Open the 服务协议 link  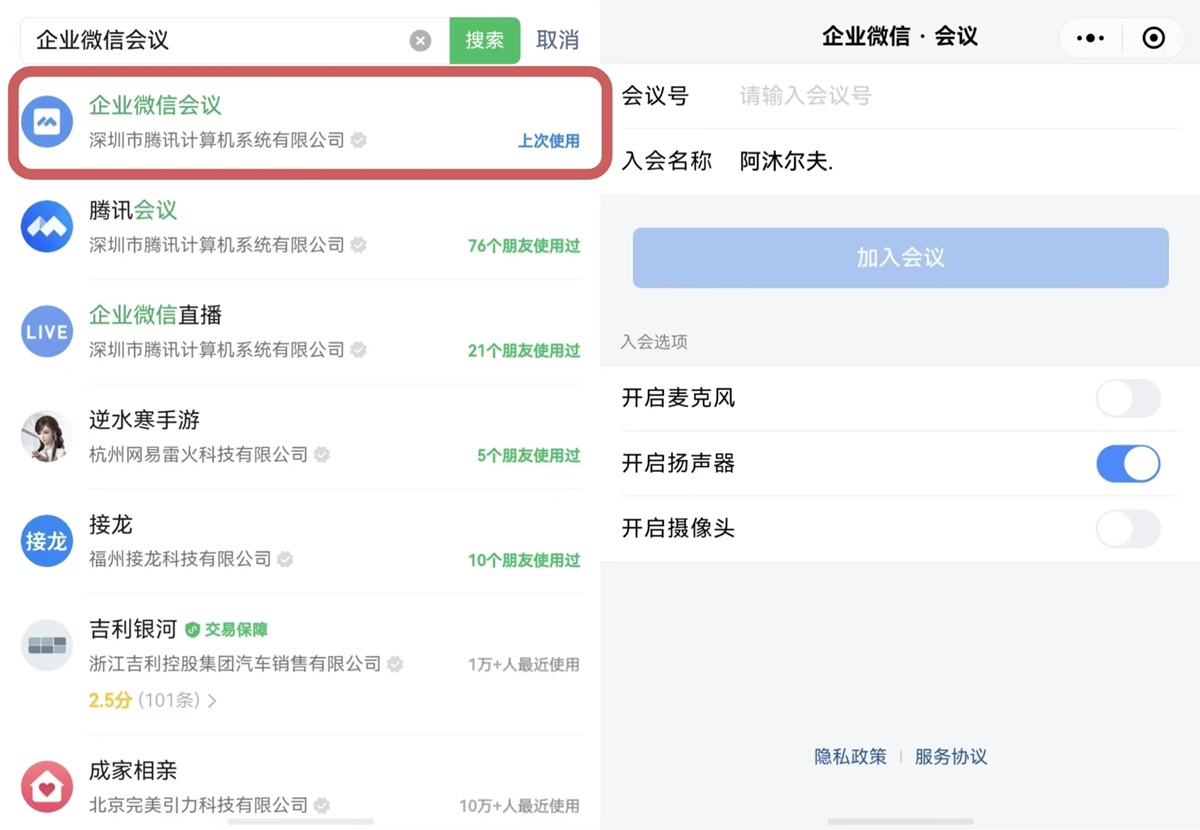(951, 757)
